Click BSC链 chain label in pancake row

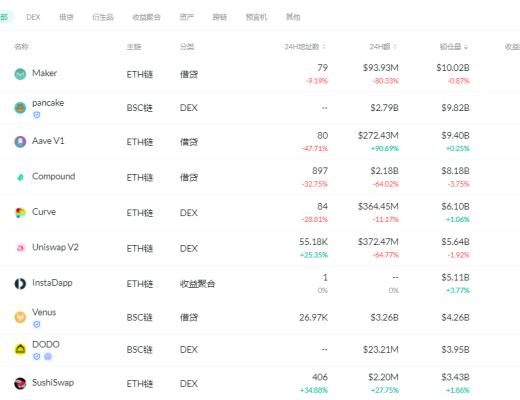[139, 108]
